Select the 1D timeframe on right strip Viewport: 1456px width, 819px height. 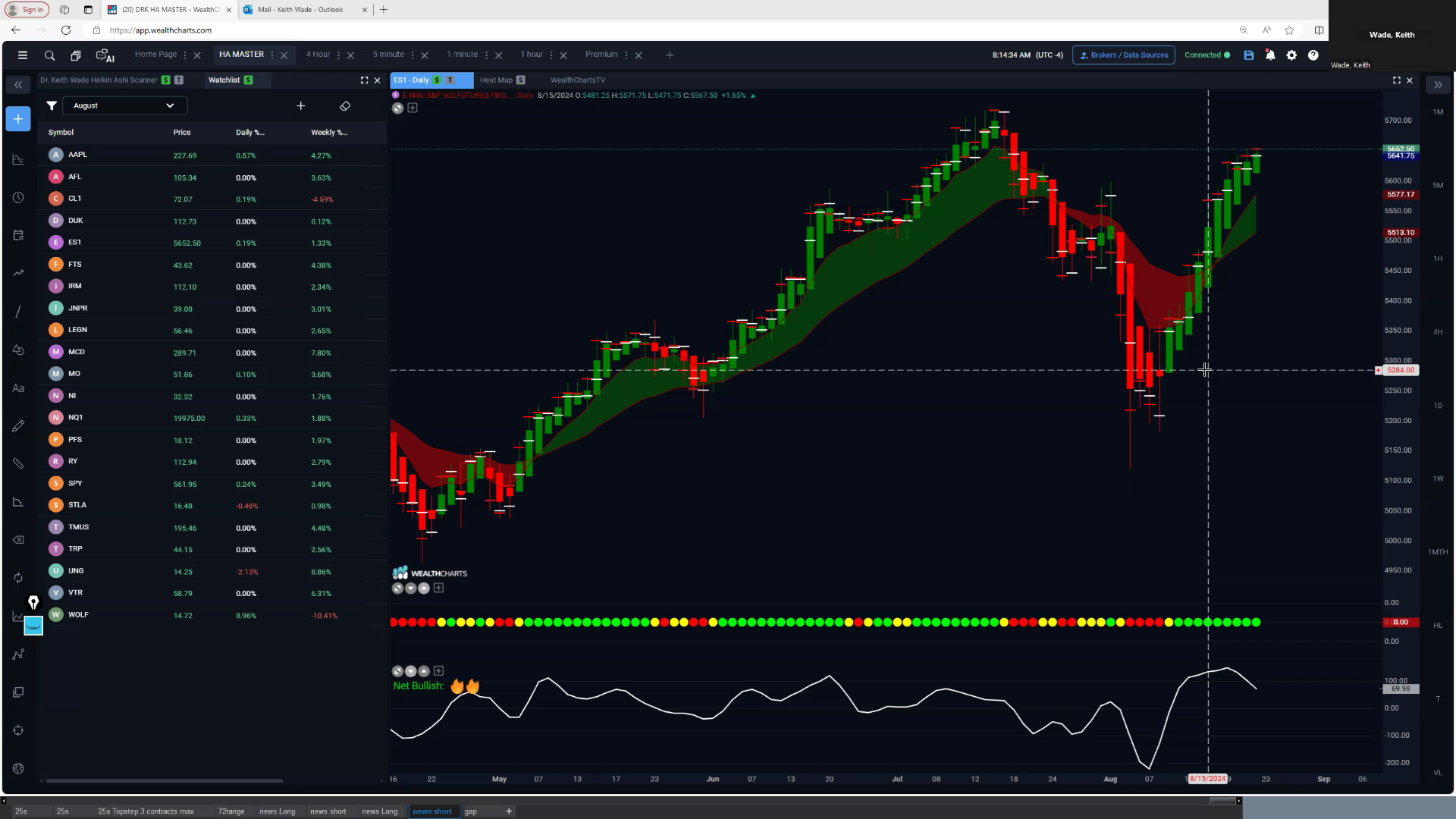pyautogui.click(x=1438, y=406)
